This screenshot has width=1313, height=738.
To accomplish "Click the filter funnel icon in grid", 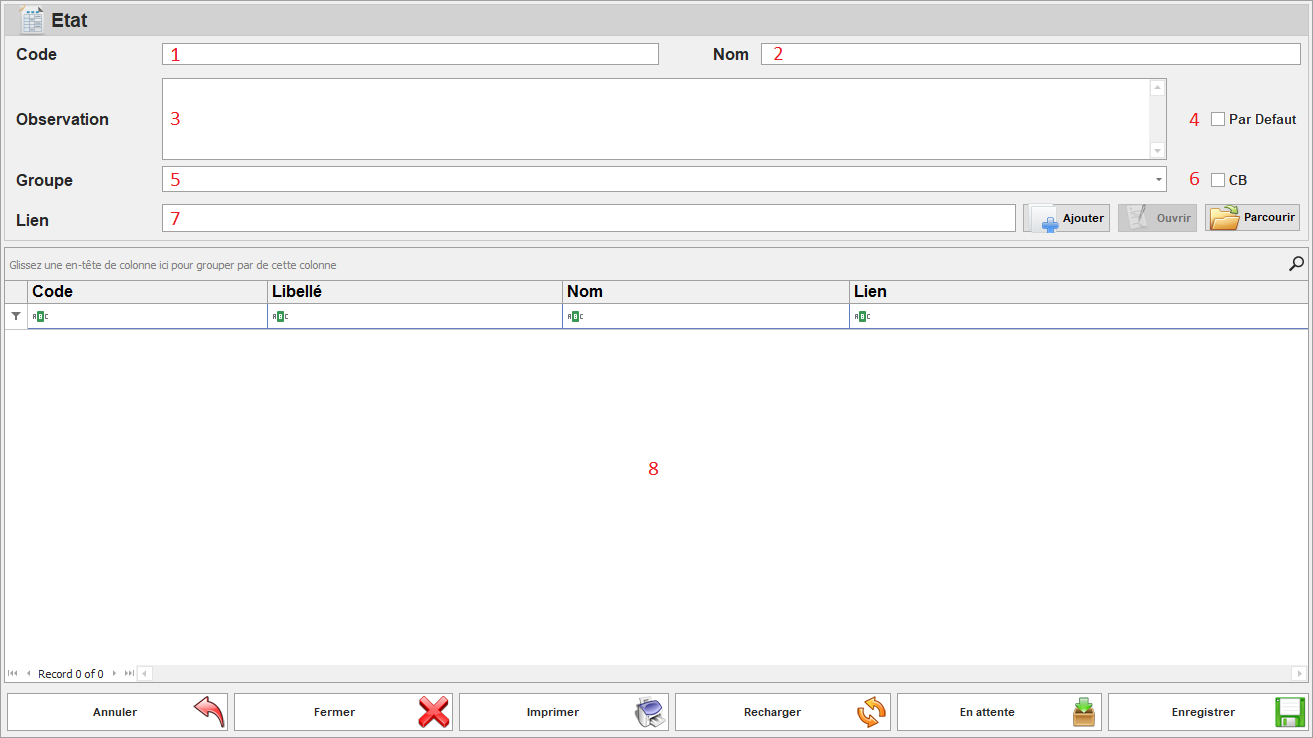I will click(x=15, y=316).
